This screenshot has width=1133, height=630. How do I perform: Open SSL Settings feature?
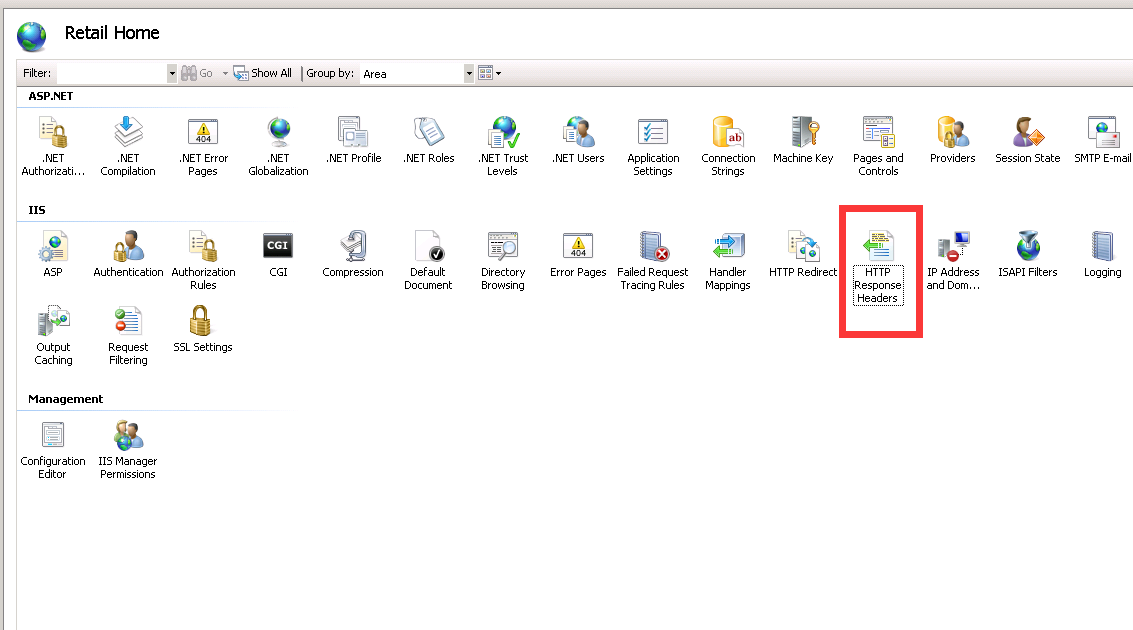(203, 329)
